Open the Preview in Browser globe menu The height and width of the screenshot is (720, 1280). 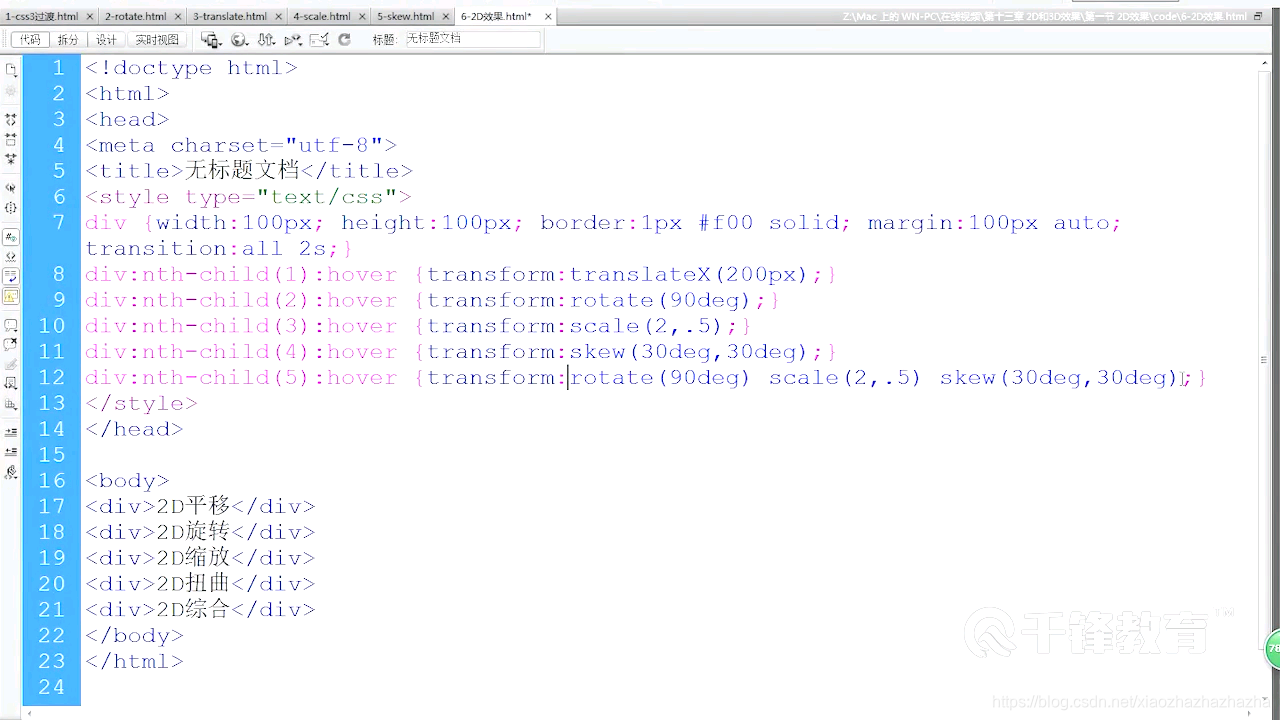240,40
